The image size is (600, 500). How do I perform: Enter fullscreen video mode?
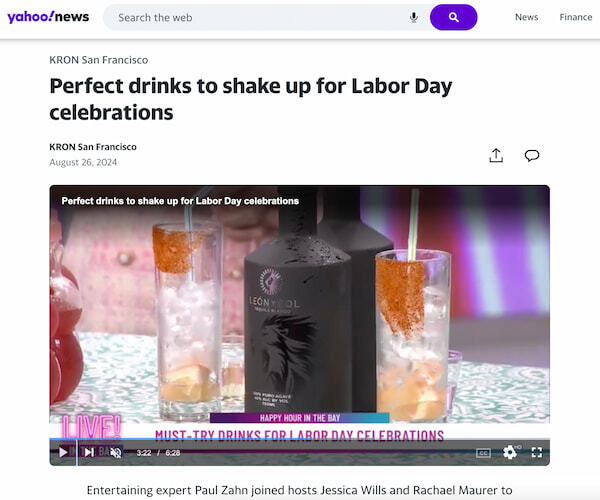[537, 452]
